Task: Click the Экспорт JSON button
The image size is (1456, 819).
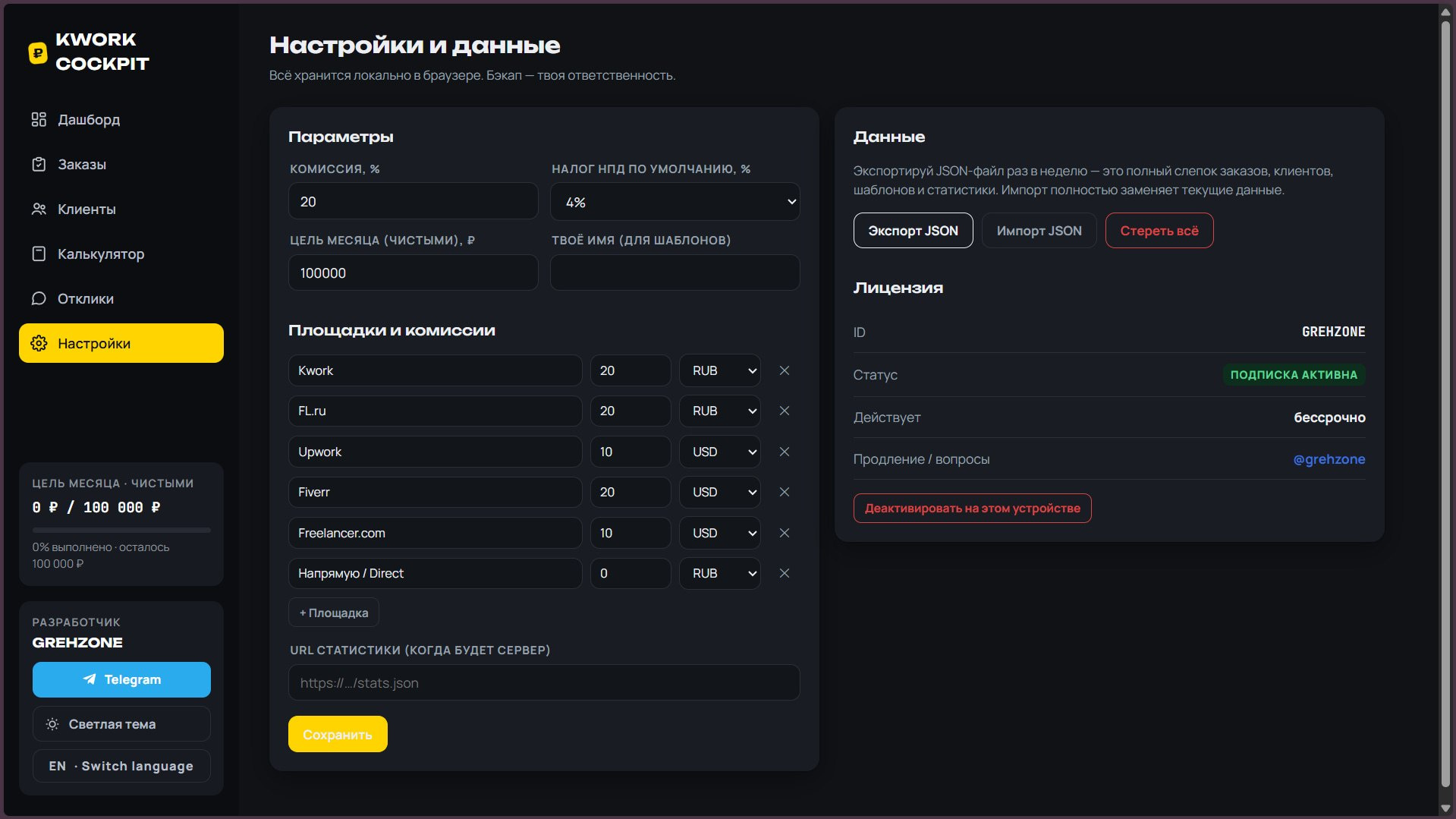Action: (x=913, y=231)
